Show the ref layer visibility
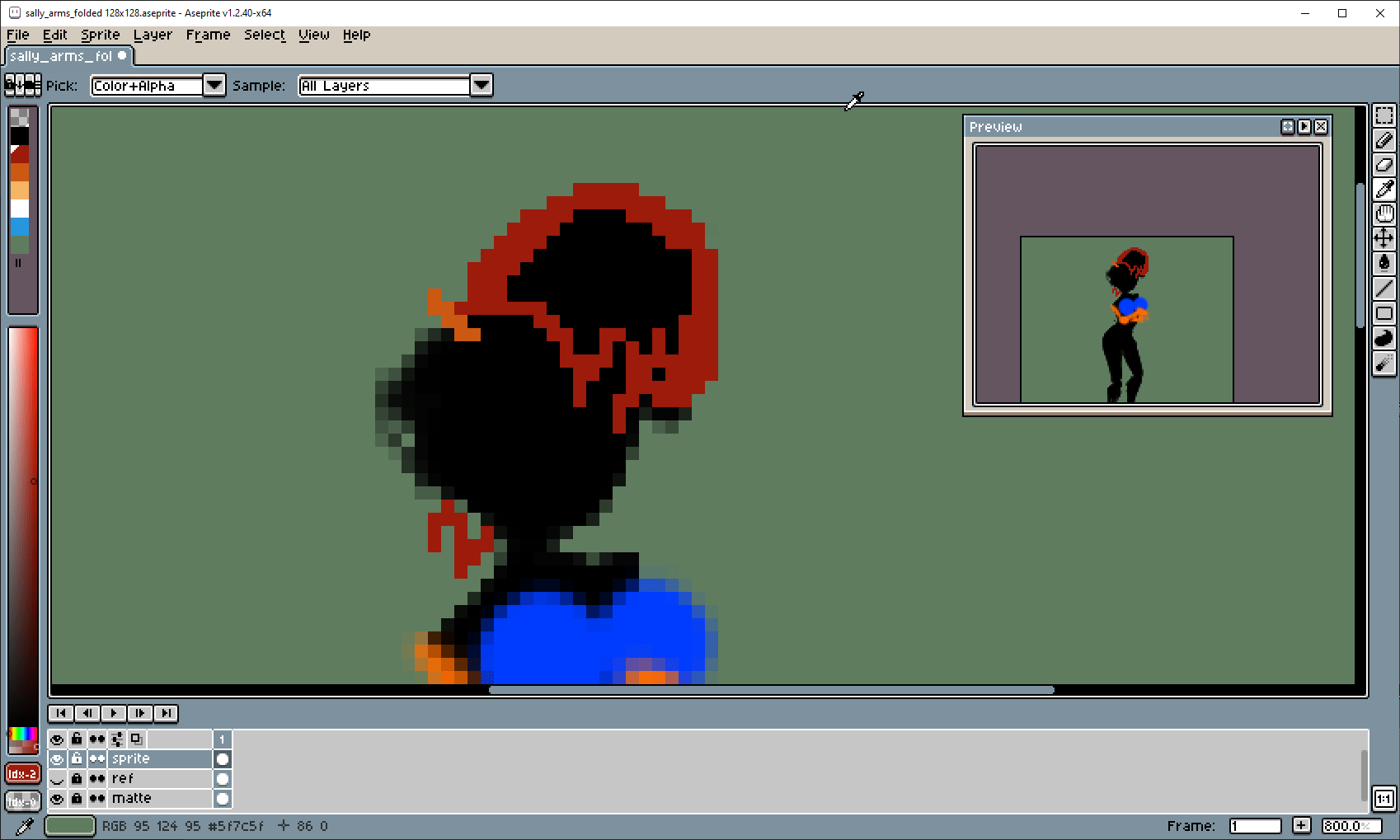Screen dimensions: 1400x840 pyautogui.click(x=57, y=778)
